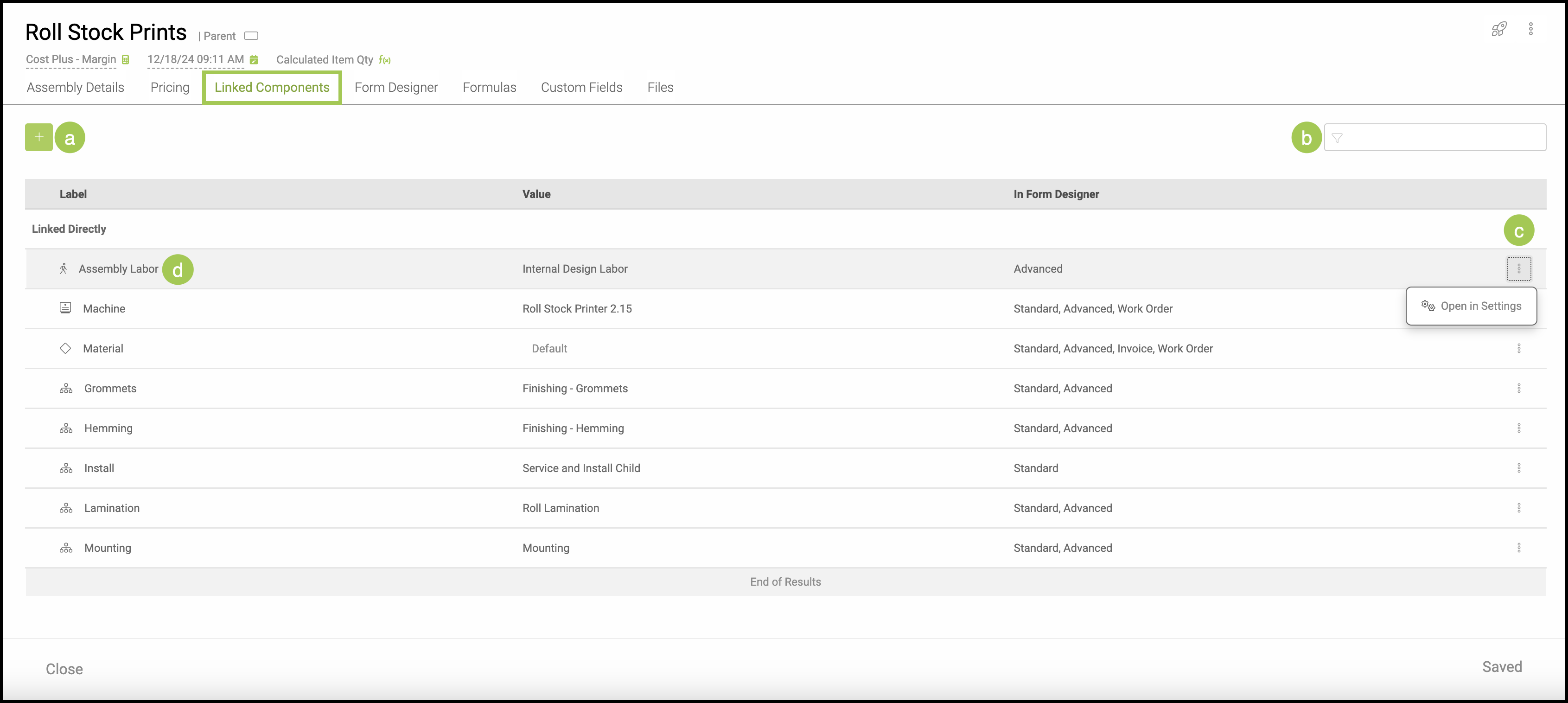This screenshot has height=703, width=1568.
Task: Open the header three-dot options menu
Action: click(x=1530, y=29)
